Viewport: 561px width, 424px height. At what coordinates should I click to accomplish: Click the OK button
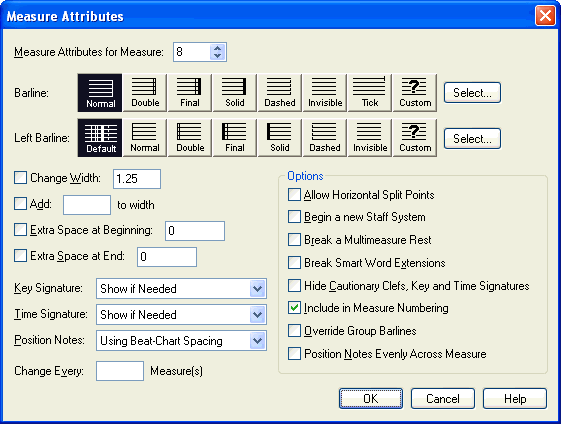tap(371, 398)
